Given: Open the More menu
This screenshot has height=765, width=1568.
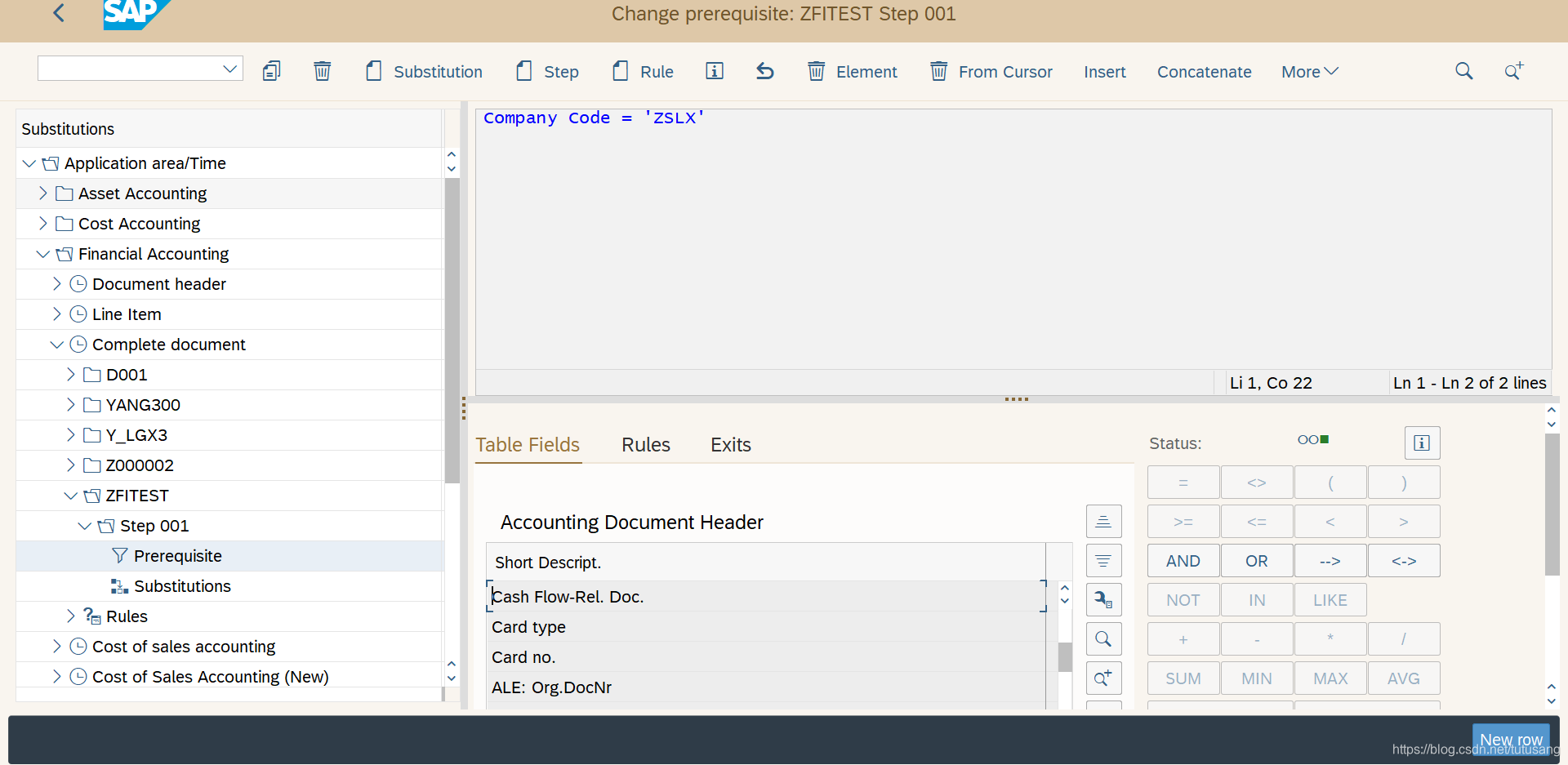Looking at the screenshot, I should point(1309,72).
